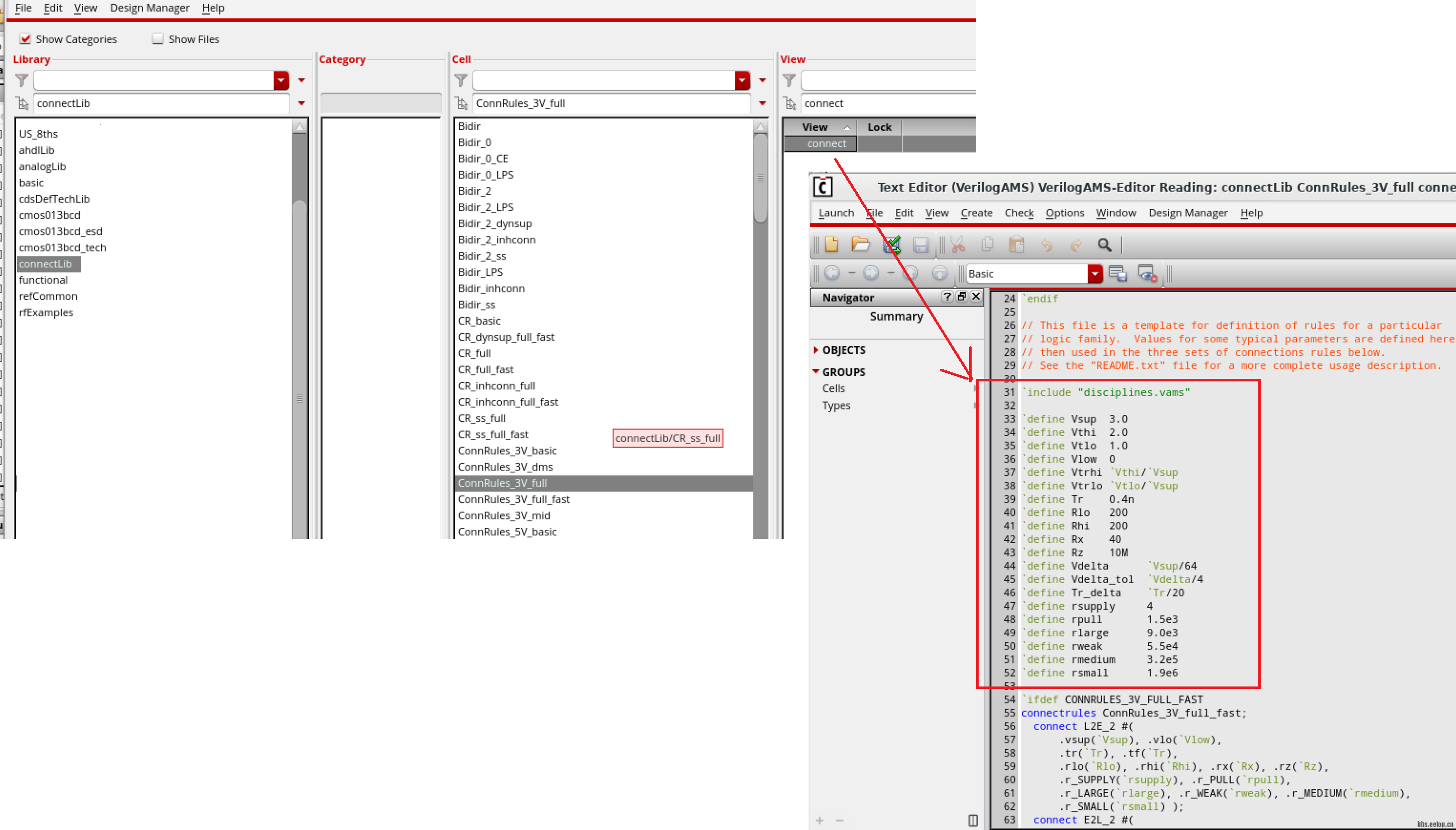The image size is (1456, 830).
Task: Click the Open folder icon in editor toolbar
Action: [x=860, y=245]
